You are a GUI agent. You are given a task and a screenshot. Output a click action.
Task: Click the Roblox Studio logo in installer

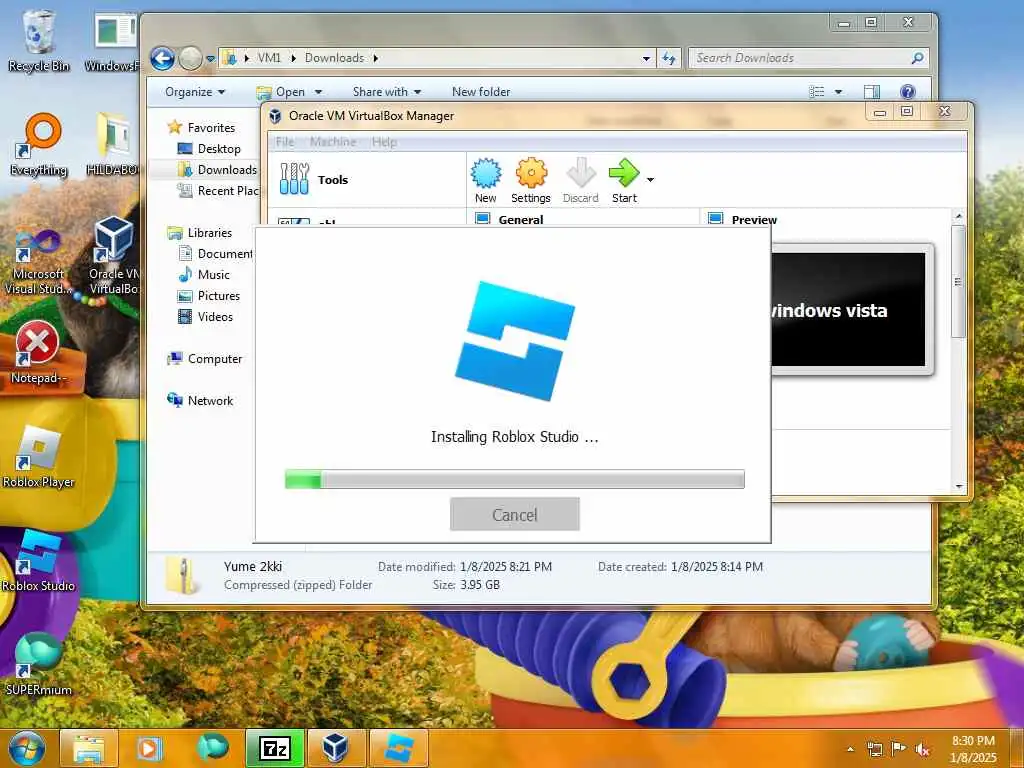click(515, 341)
